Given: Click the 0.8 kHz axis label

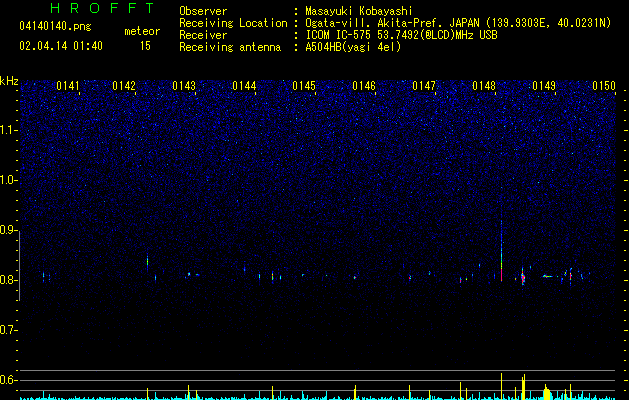Looking at the screenshot, I should [x=8, y=280].
